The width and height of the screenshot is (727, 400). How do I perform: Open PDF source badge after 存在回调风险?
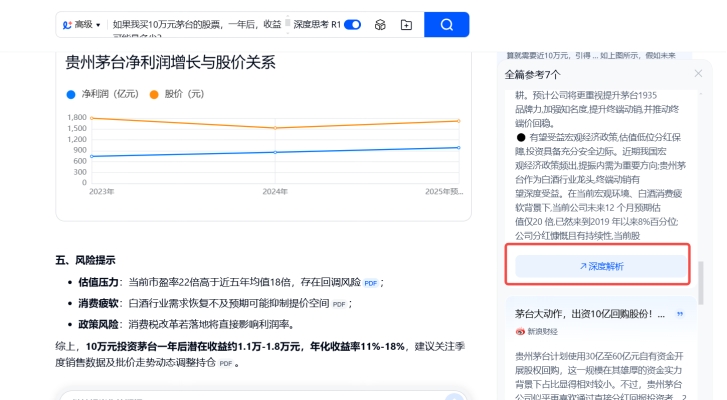[x=371, y=283]
